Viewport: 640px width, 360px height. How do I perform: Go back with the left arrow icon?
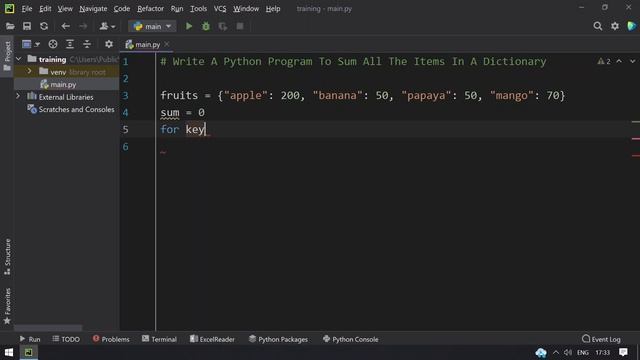coord(65,27)
